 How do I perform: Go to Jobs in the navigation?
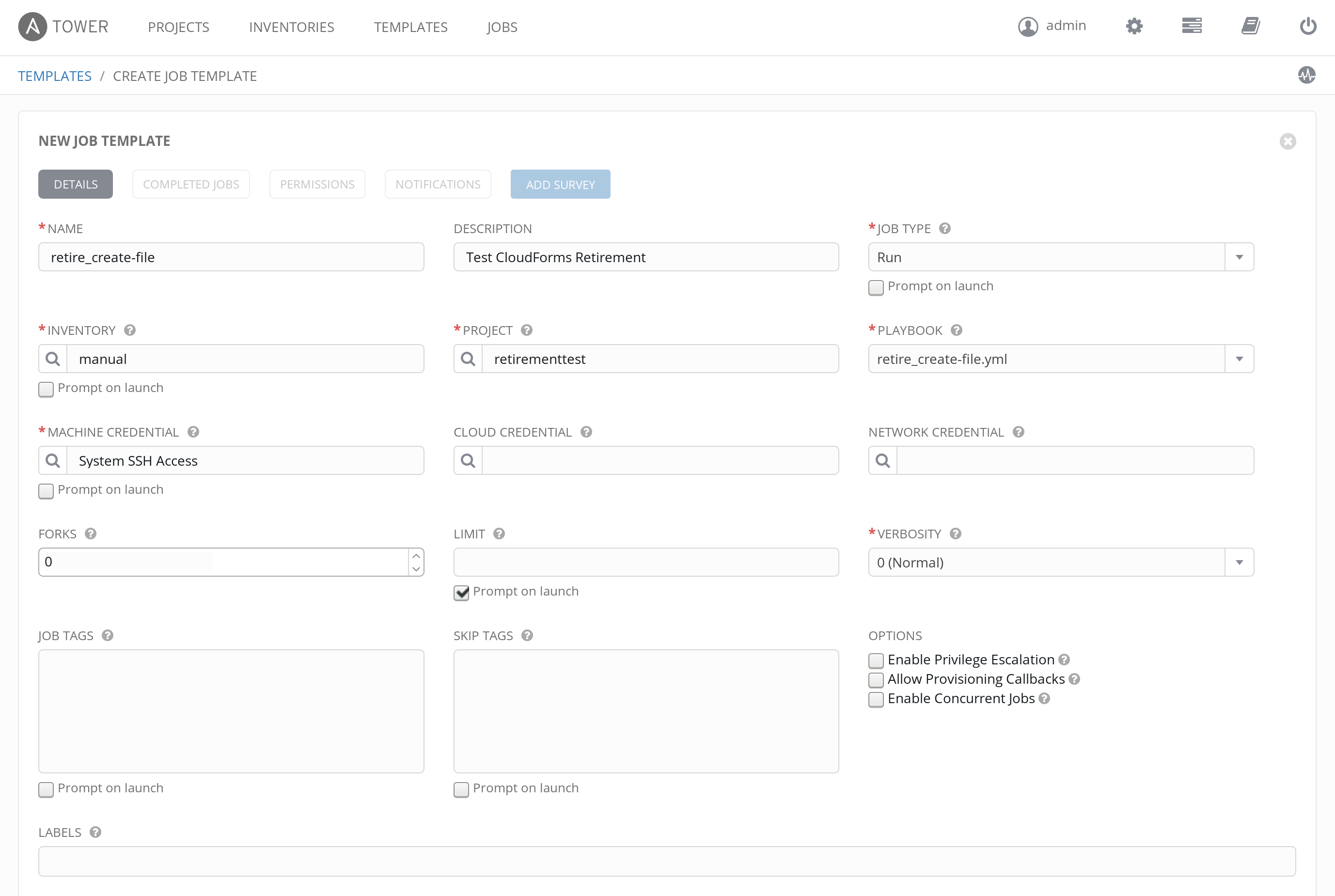(502, 27)
